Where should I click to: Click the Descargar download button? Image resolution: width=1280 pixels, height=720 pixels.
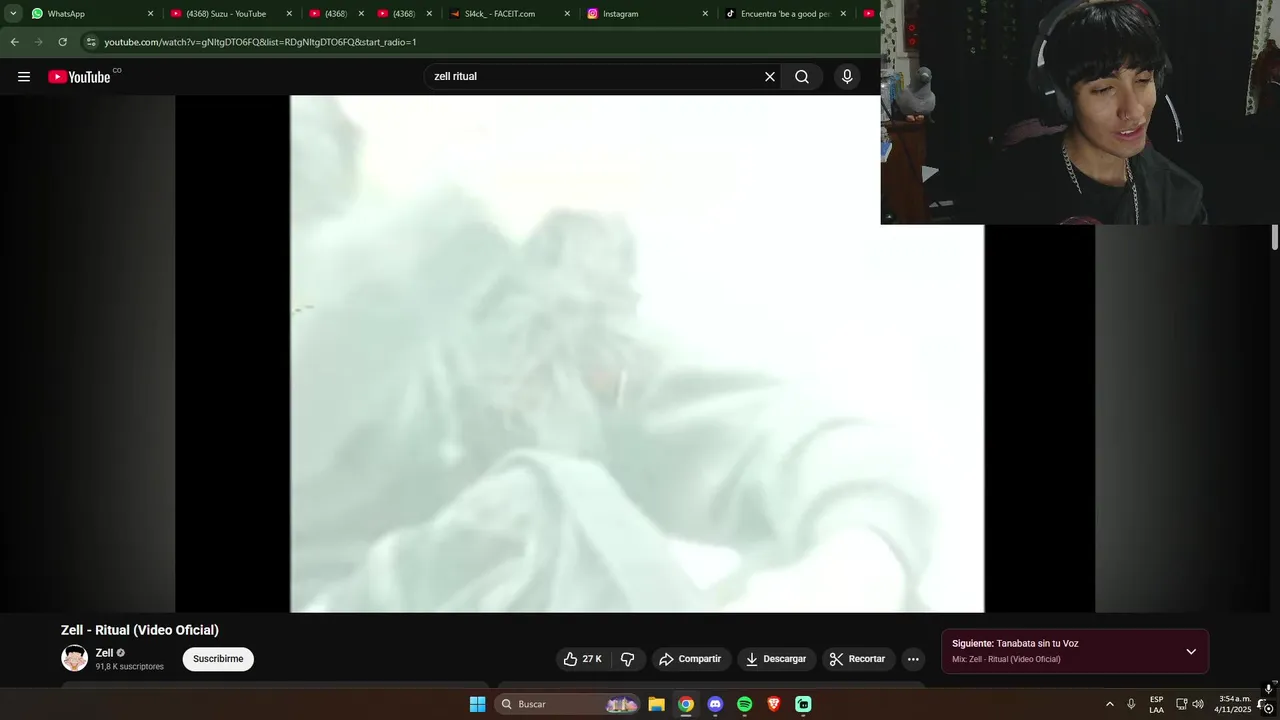tap(777, 659)
